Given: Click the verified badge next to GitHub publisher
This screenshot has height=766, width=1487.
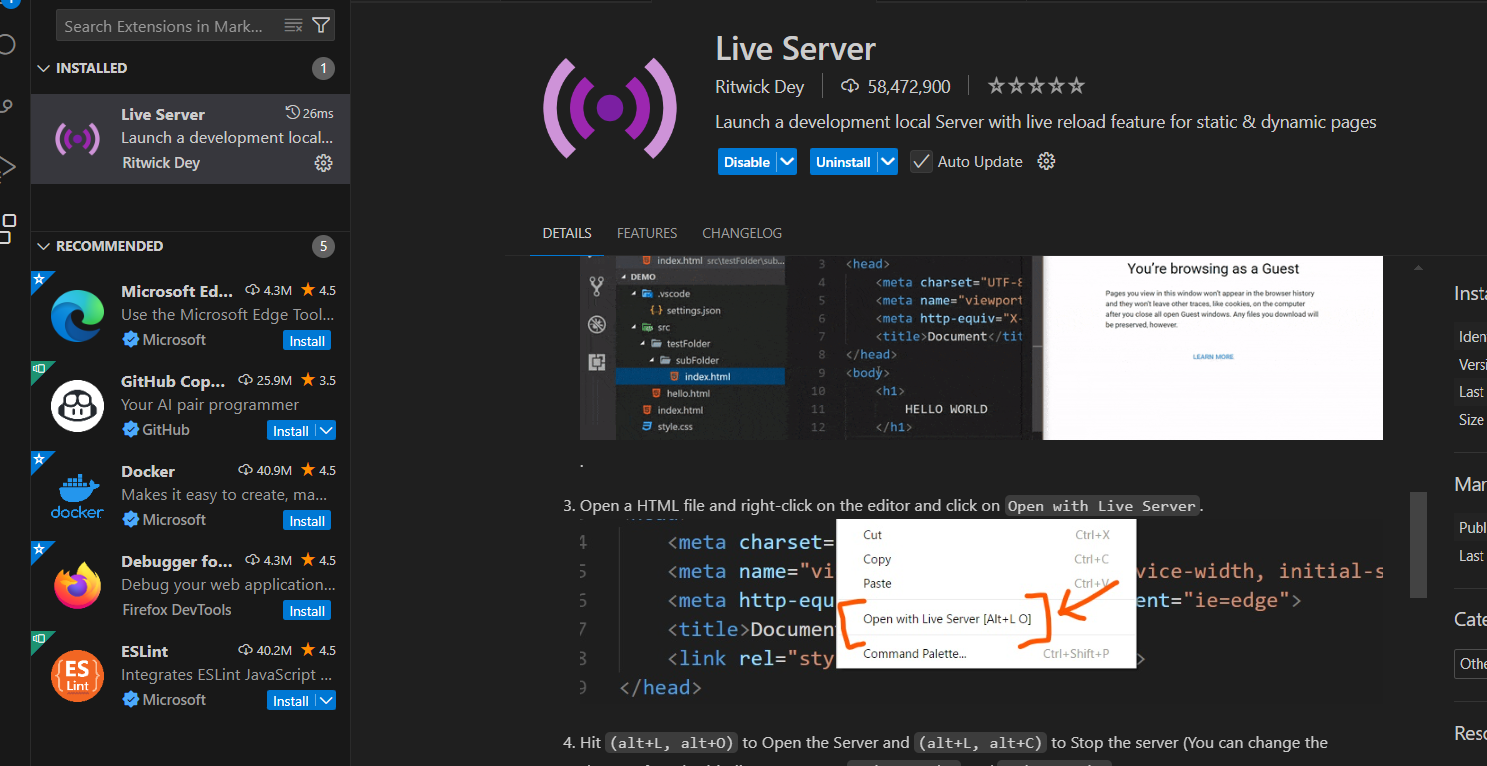Looking at the screenshot, I should pos(130,430).
